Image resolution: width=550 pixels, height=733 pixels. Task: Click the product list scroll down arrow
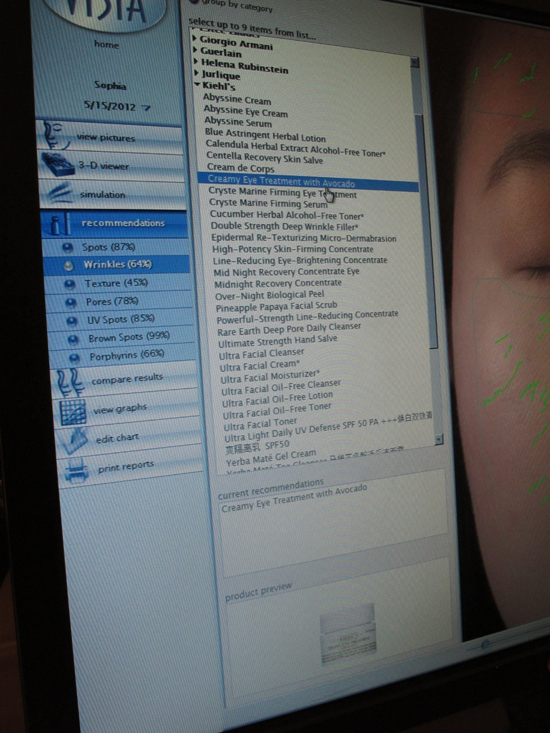438,439
